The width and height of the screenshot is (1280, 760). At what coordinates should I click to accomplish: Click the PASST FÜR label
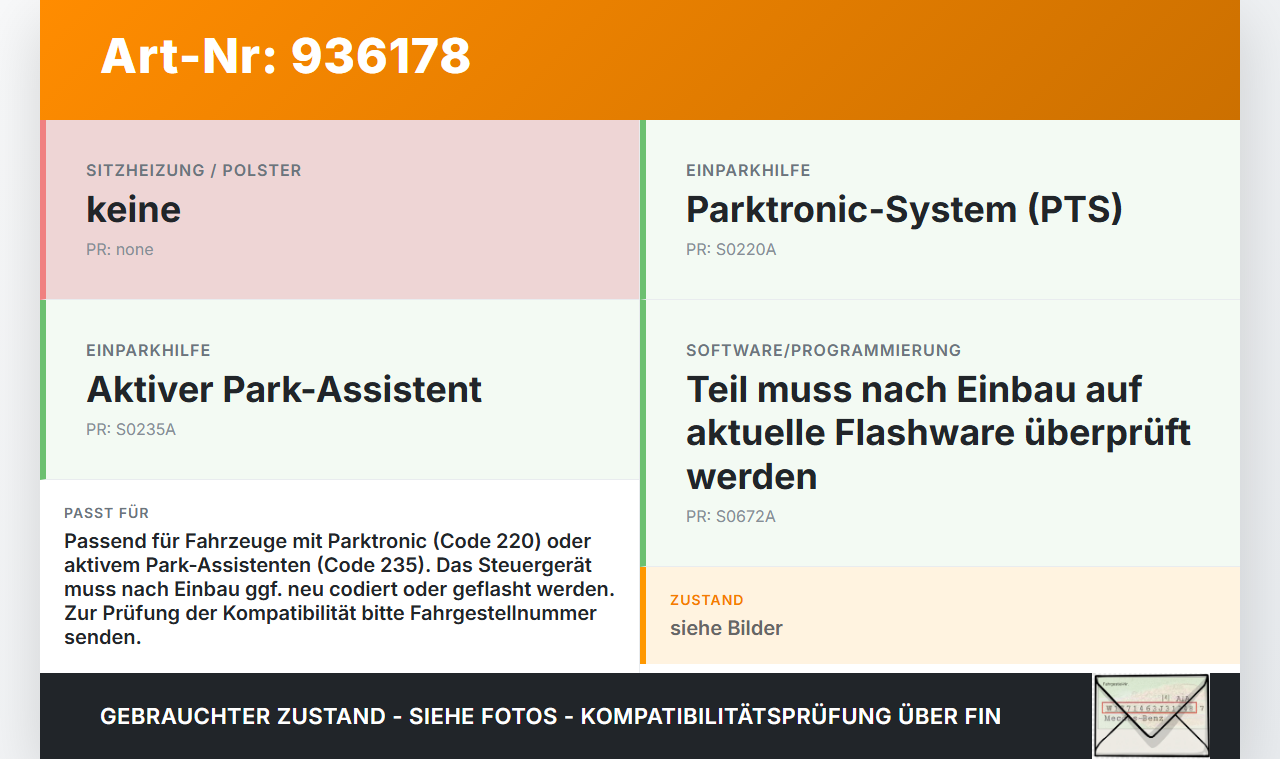107,513
